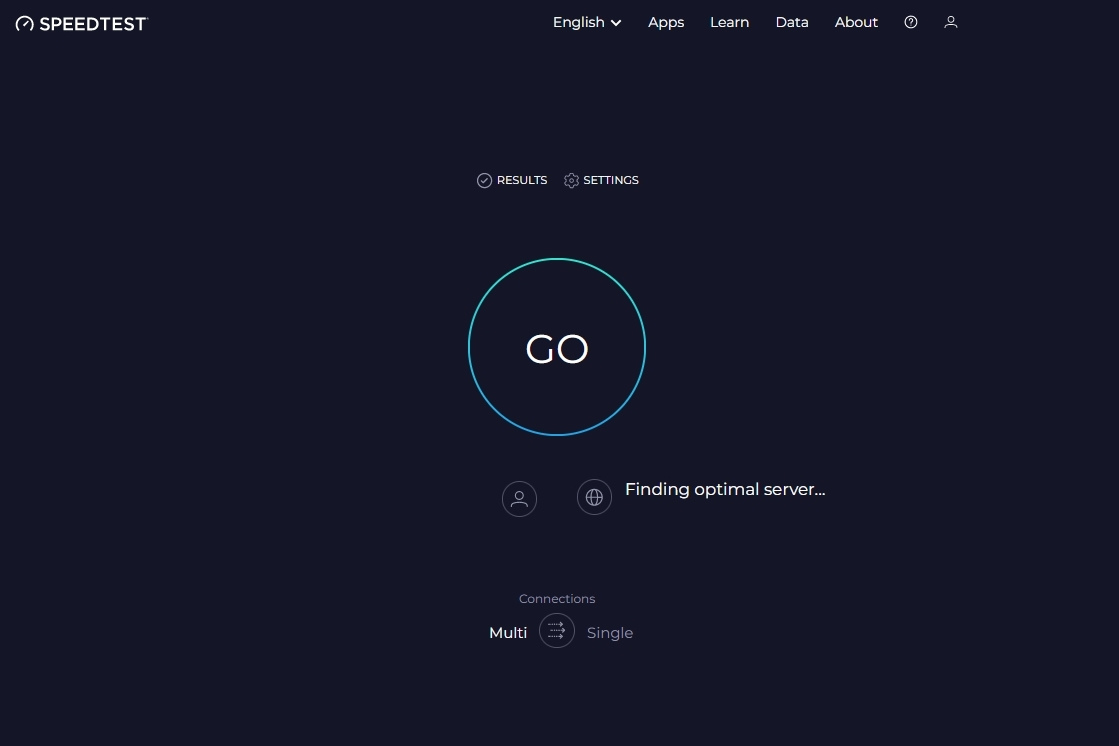Open the Apps menu item
This screenshot has width=1119, height=746.
pyautogui.click(x=666, y=22)
